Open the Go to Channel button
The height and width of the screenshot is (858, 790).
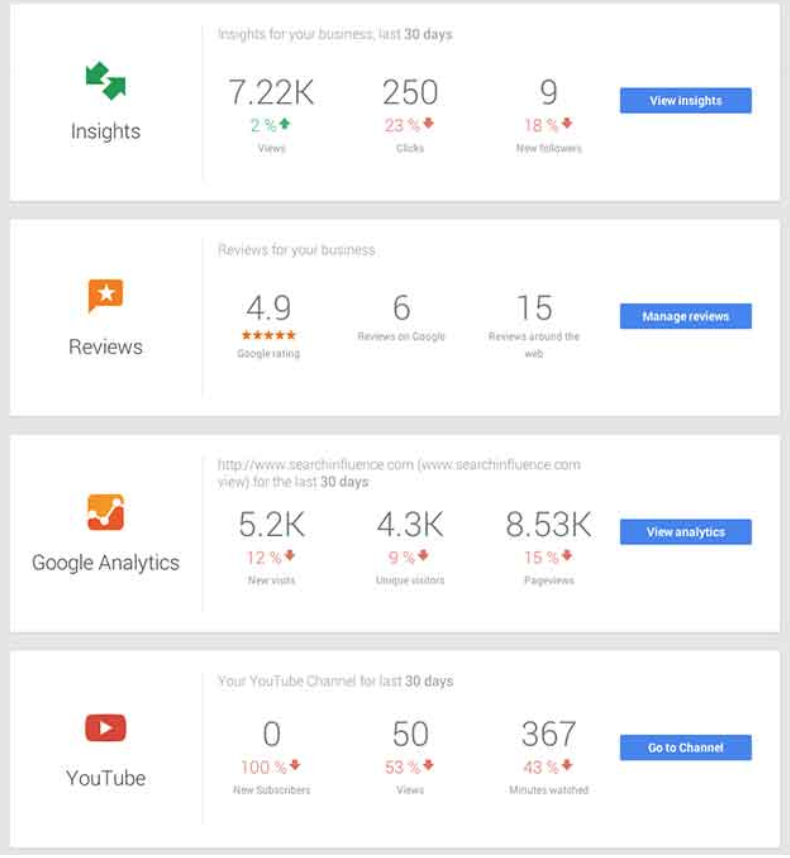click(x=686, y=747)
